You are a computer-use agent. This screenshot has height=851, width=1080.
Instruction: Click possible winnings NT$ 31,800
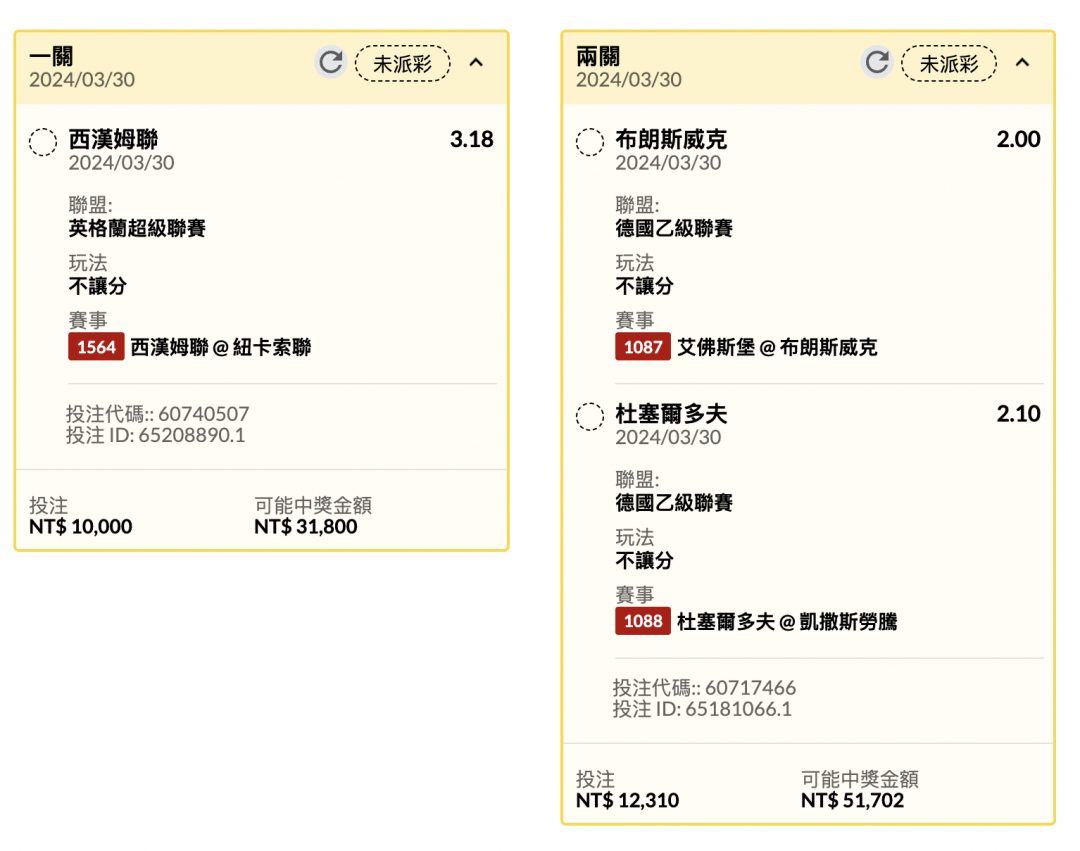[x=306, y=527]
